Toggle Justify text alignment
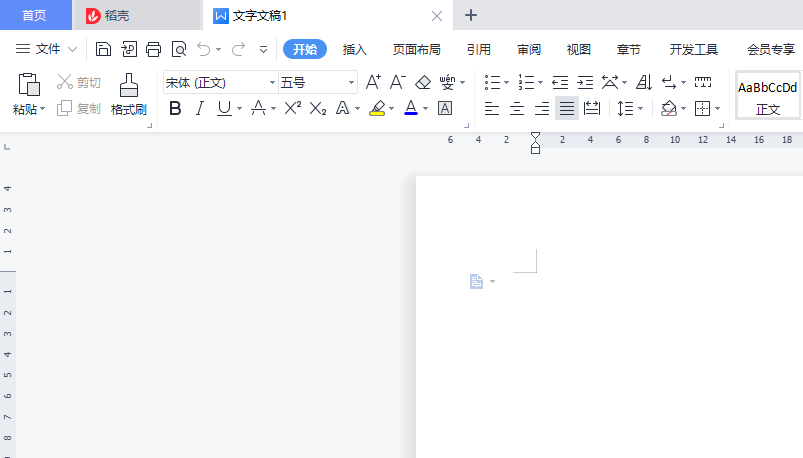Image resolution: width=803 pixels, height=458 pixels. pos(566,108)
